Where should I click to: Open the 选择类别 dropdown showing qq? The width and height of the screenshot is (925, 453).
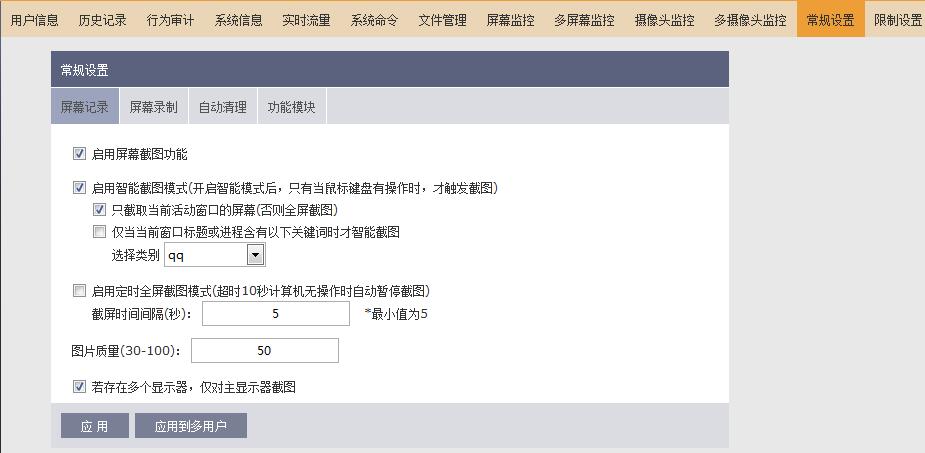tap(255, 255)
